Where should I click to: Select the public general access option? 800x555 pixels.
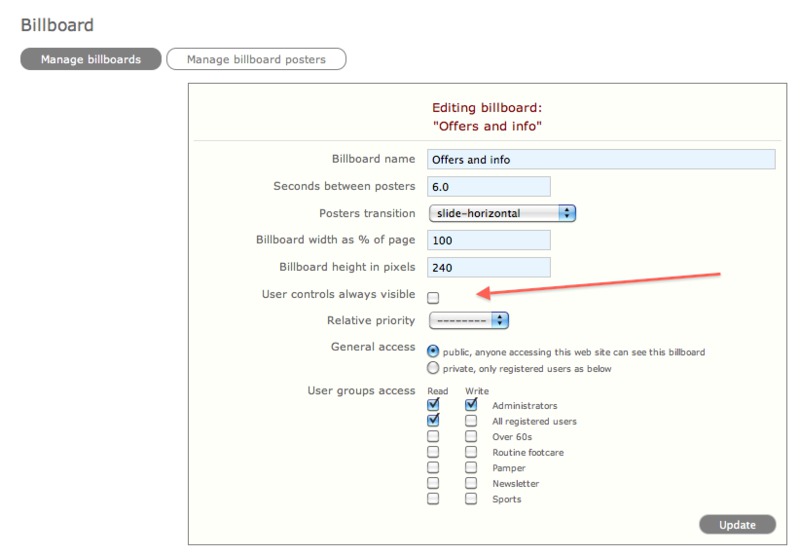(433, 351)
